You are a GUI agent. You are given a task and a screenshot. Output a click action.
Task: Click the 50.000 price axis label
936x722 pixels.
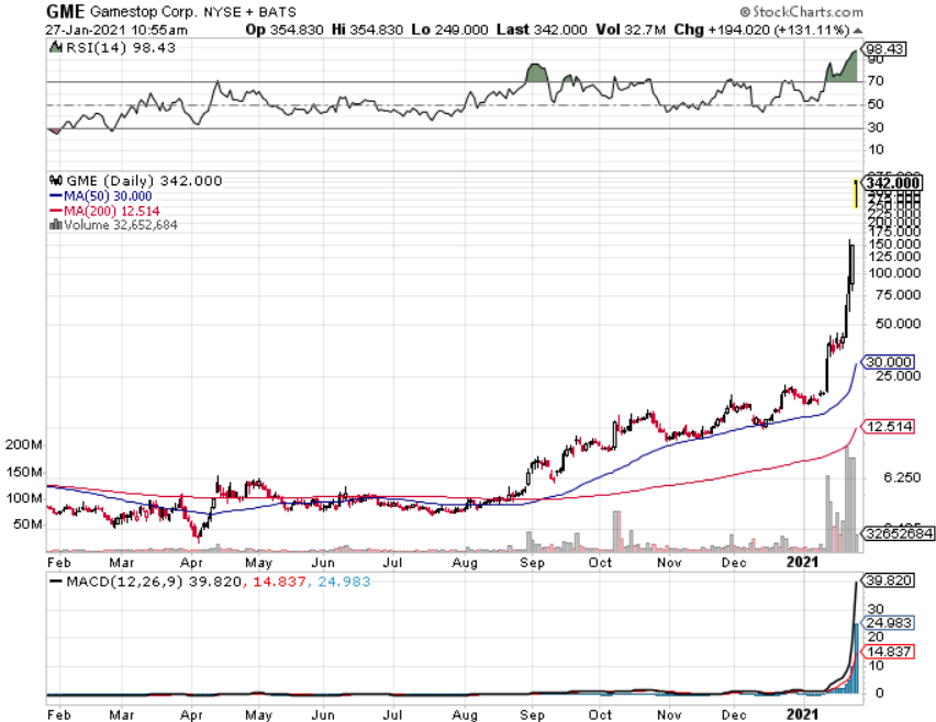pos(898,323)
